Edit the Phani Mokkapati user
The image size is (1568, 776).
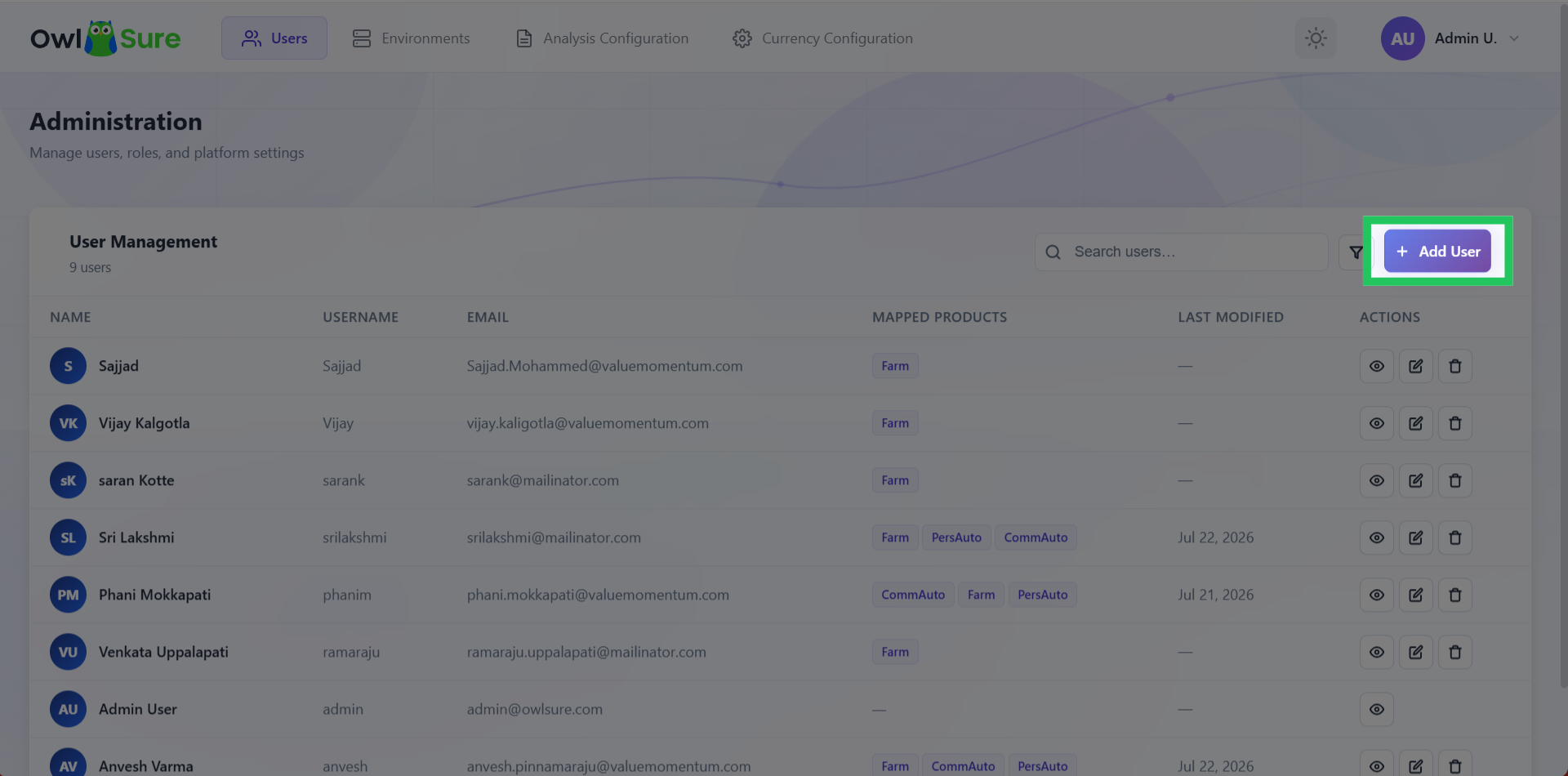coord(1416,595)
